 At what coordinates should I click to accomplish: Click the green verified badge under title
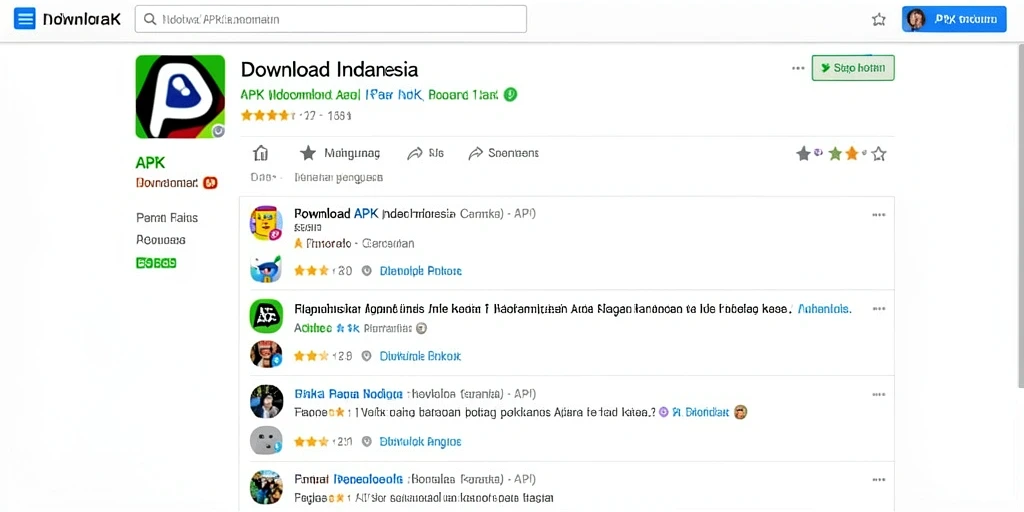(x=511, y=95)
